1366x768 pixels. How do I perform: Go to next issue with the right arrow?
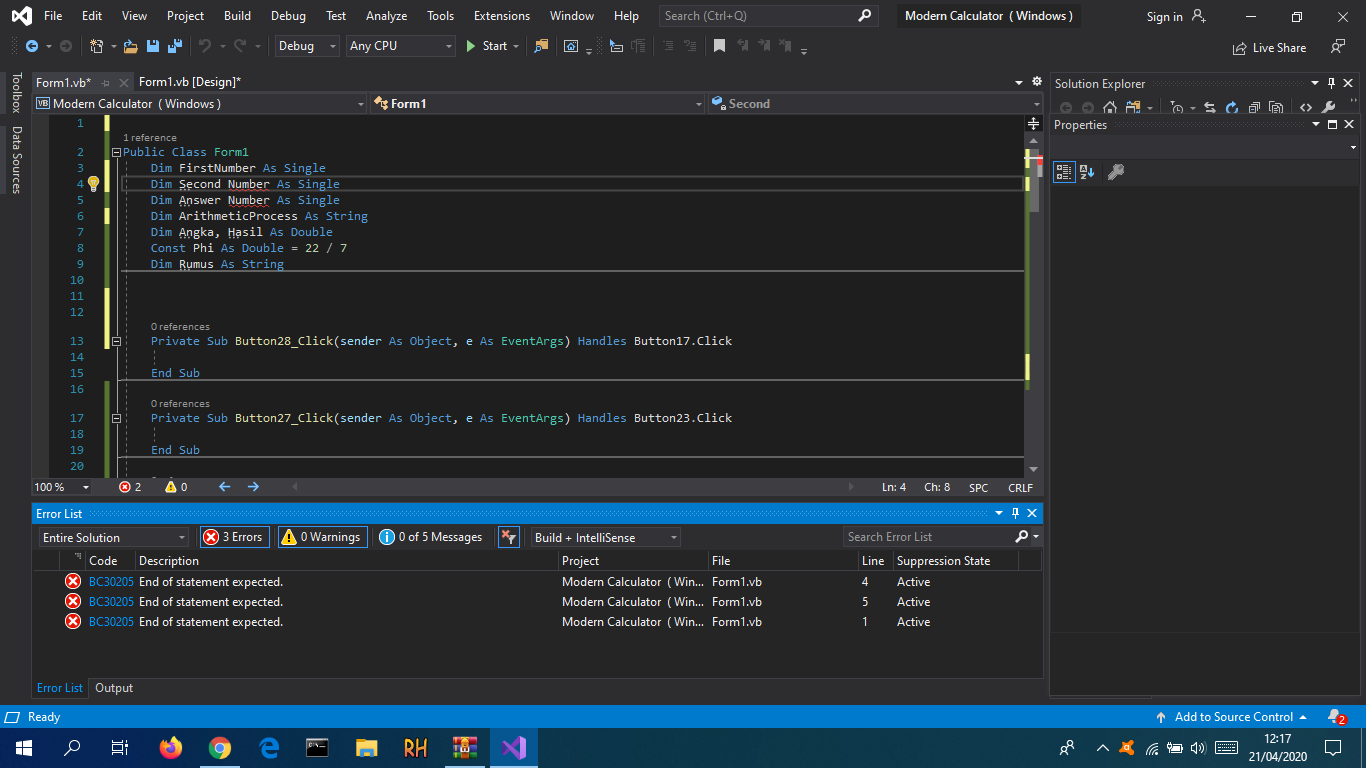(x=253, y=487)
